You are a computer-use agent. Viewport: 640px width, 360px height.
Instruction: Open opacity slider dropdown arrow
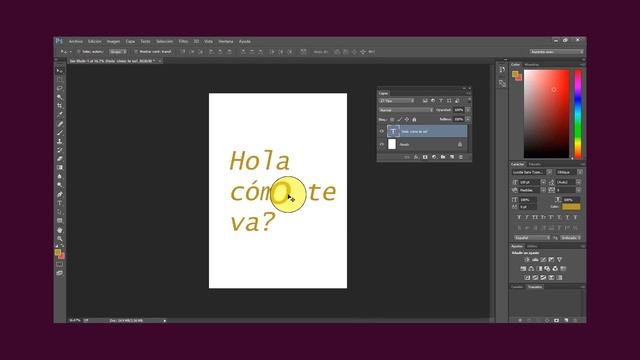(x=468, y=110)
